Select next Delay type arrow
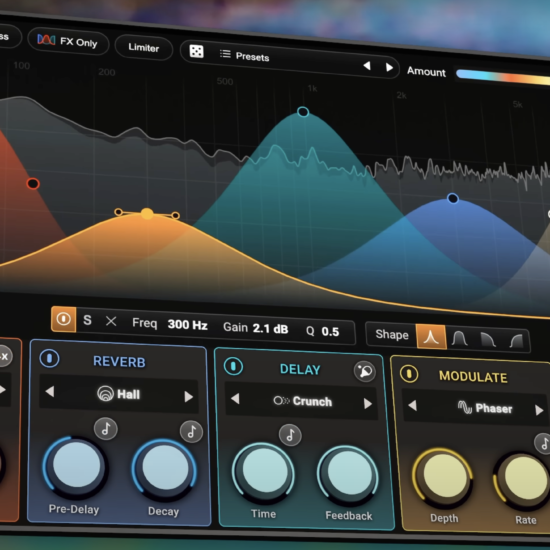550x550 pixels. coord(367,403)
